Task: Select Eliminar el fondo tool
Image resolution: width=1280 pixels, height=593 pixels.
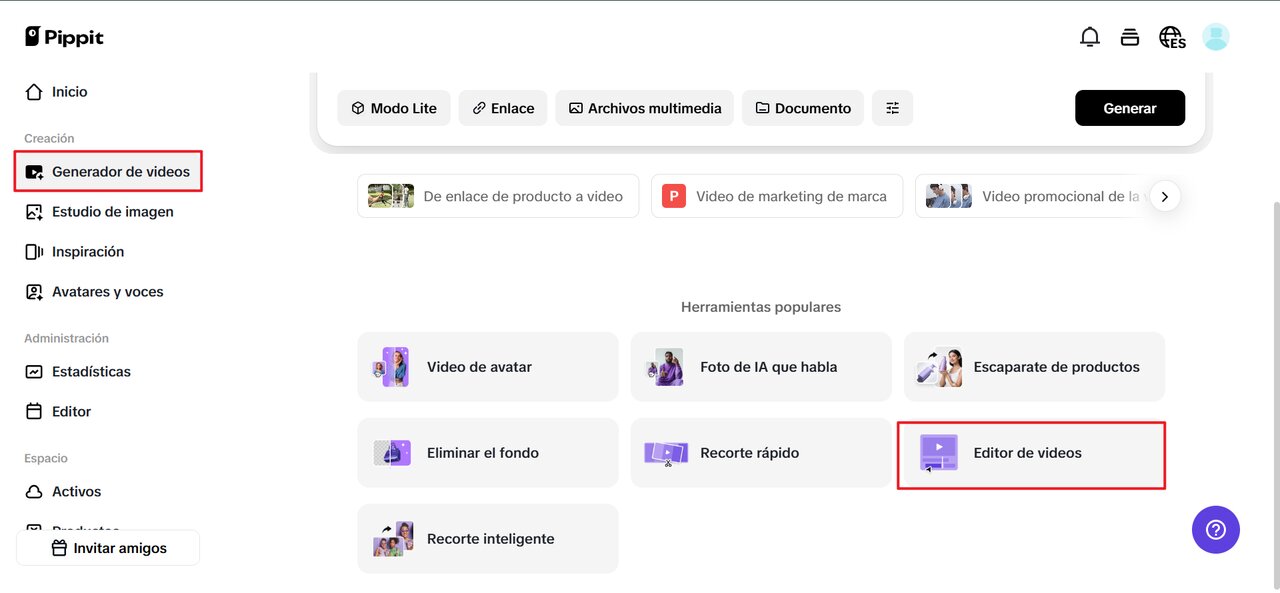Action: click(488, 453)
